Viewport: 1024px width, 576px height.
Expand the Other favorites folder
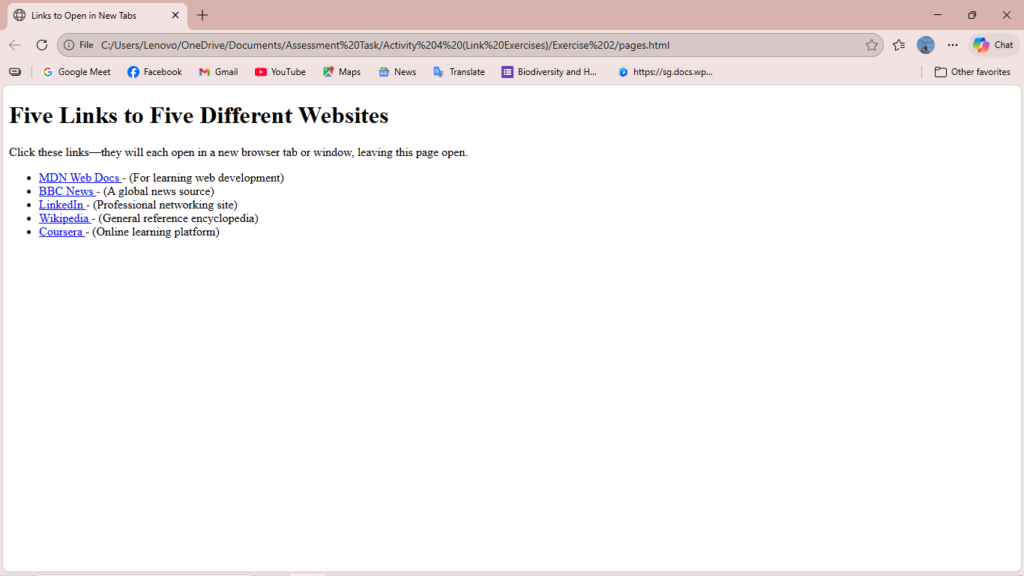pyautogui.click(x=972, y=72)
